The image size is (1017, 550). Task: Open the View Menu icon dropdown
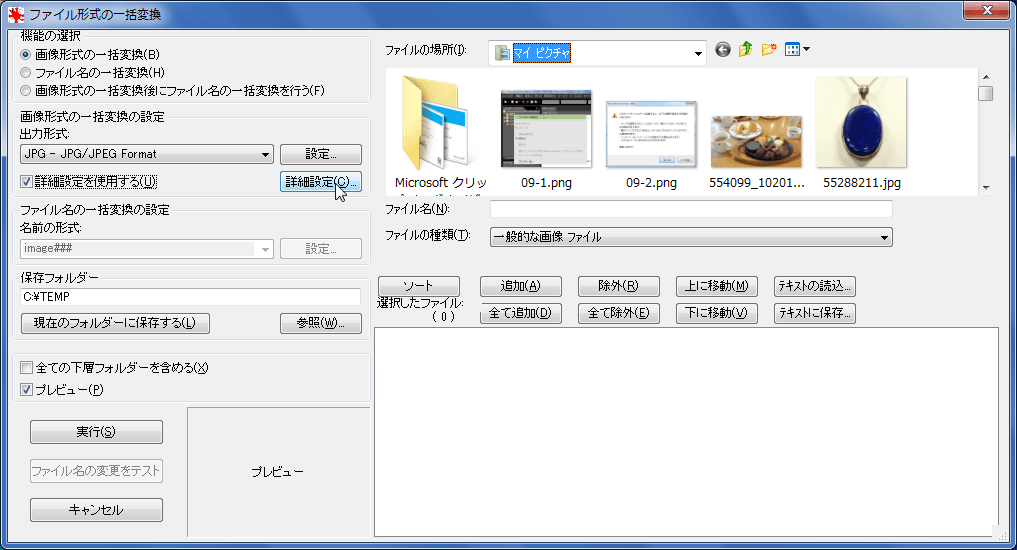[797, 49]
